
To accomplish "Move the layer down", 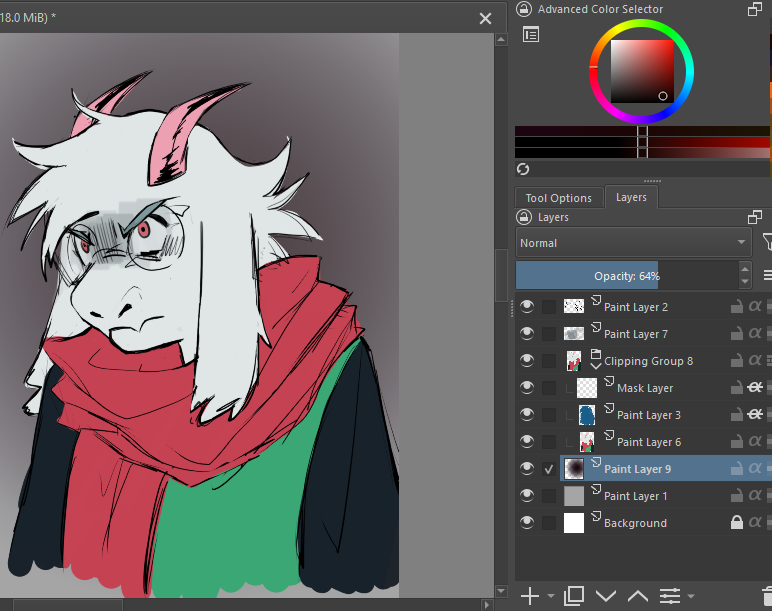I will click(x=606, y=596).
